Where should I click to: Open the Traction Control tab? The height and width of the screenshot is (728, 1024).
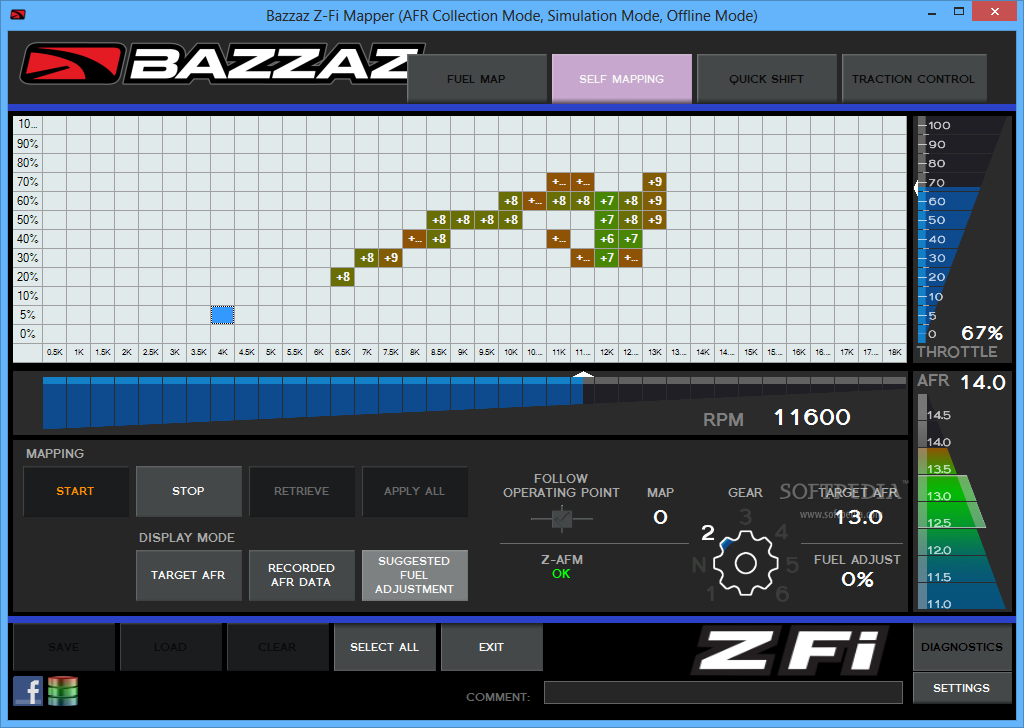click(913, 79)
